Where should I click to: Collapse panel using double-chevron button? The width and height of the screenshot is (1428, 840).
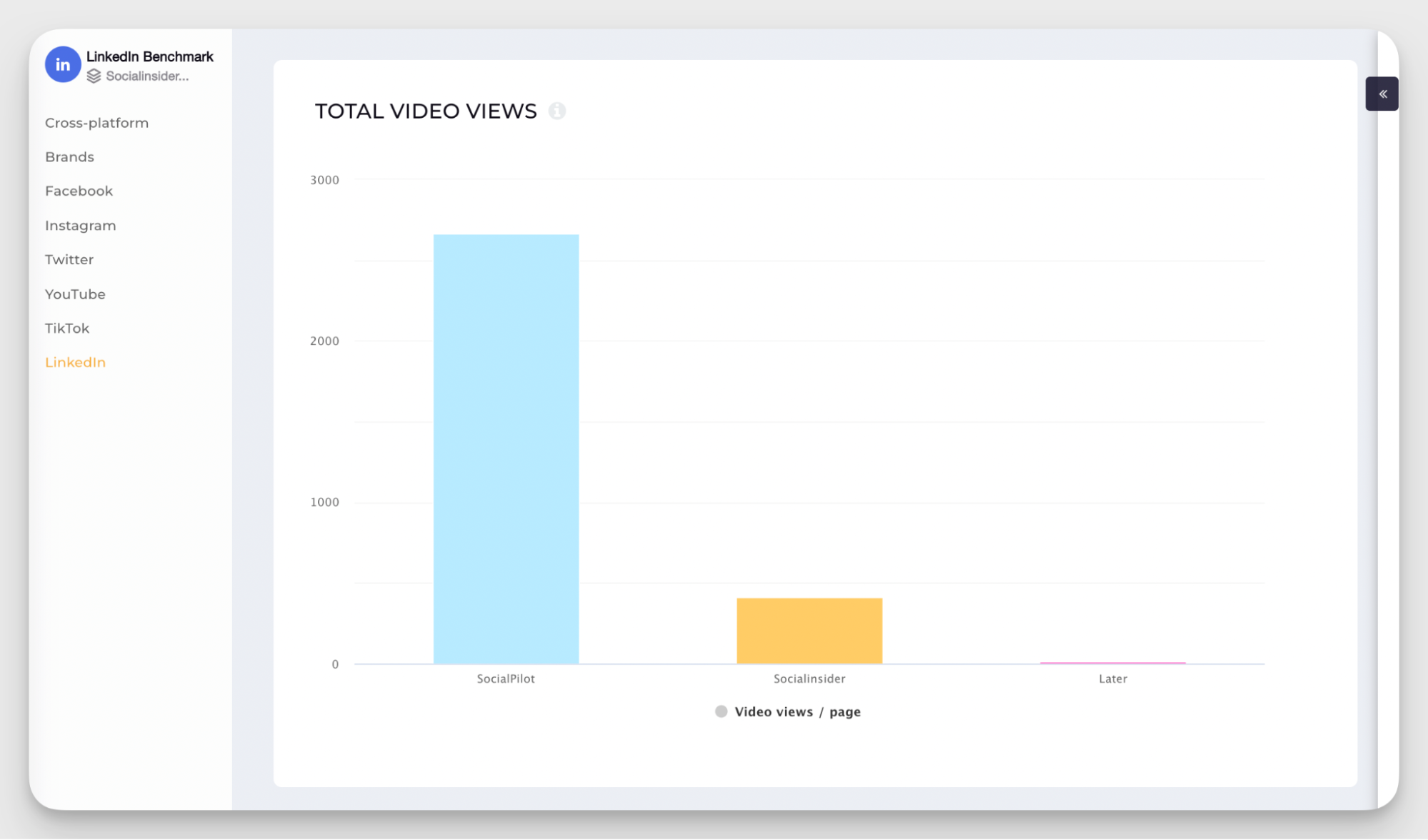pyautogui.click(x=1382, y=94)
